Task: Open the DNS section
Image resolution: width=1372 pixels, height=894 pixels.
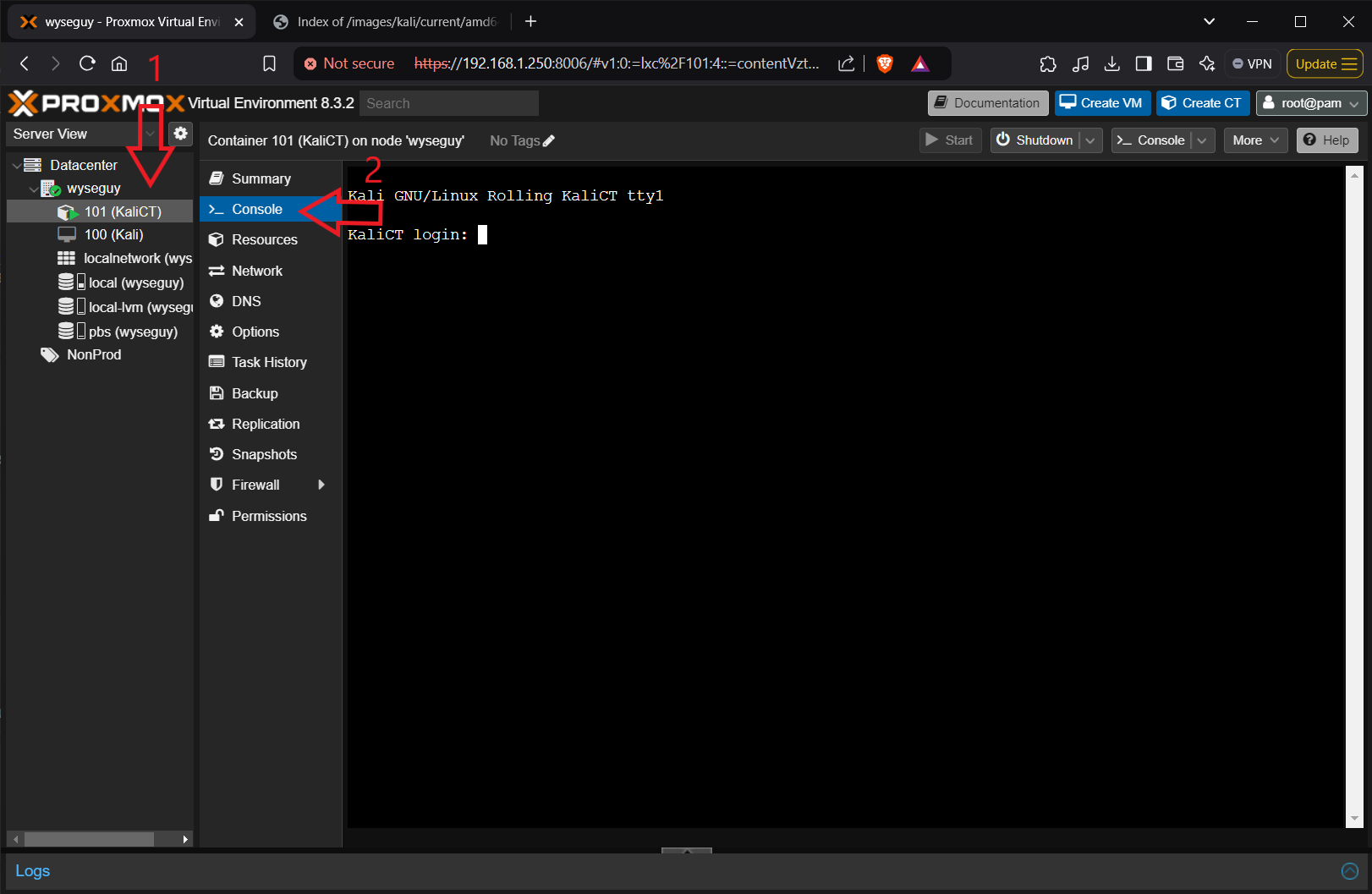Action: tap(271, 301)
